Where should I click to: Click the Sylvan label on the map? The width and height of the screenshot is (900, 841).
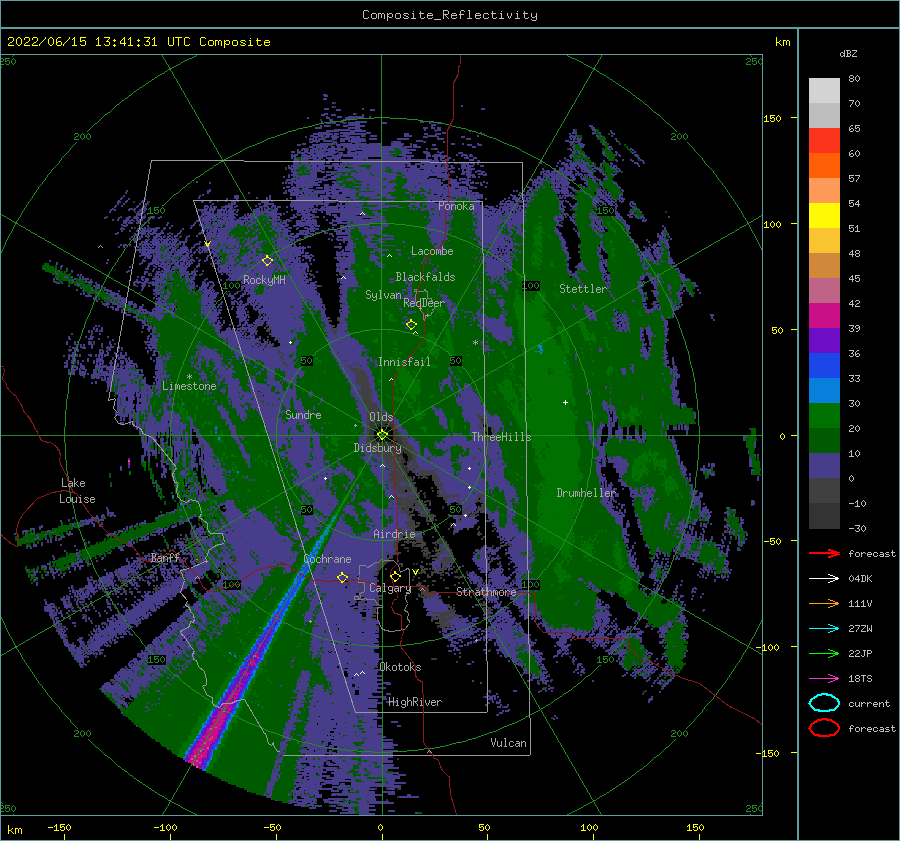(383, 295)
